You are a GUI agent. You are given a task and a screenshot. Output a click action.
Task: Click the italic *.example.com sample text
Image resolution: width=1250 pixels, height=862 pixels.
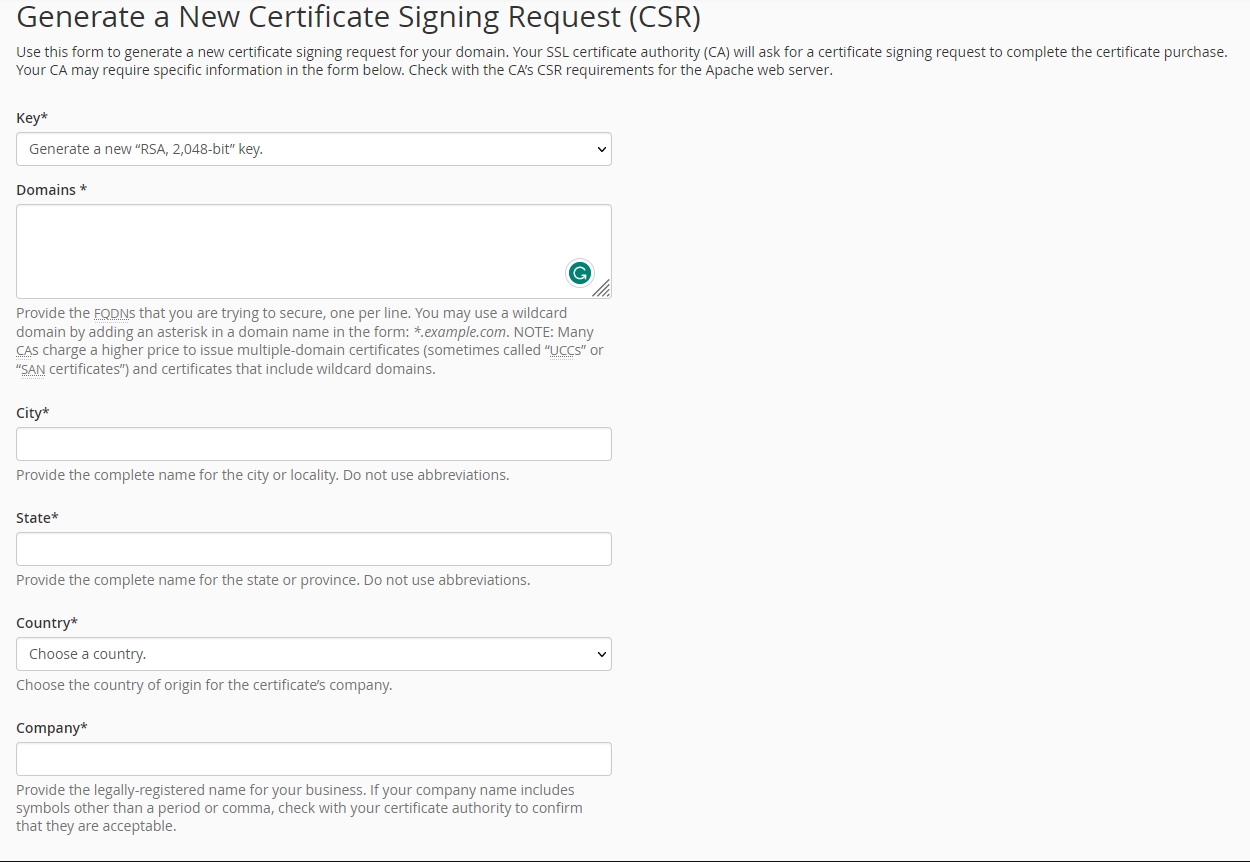(x=460, y=332)
